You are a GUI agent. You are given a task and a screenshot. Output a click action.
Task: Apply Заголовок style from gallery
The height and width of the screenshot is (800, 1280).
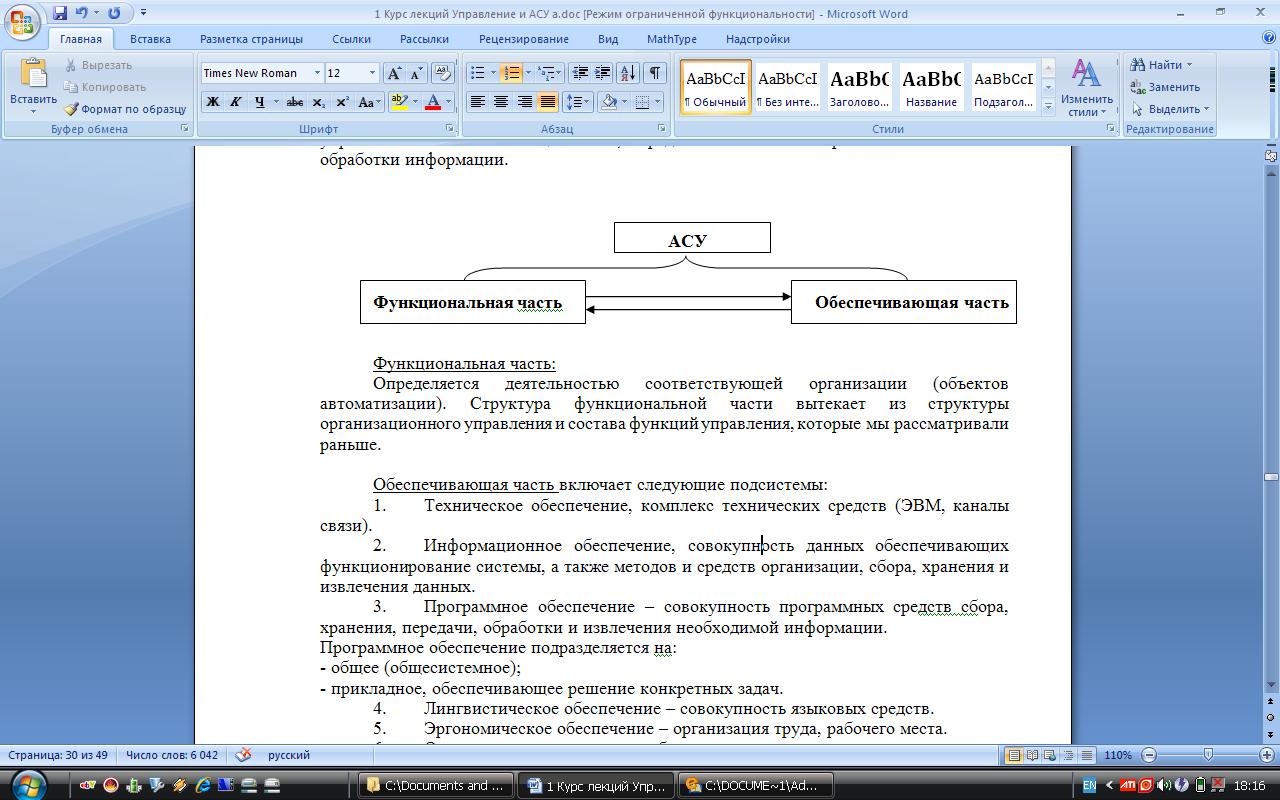click(859, 87)
